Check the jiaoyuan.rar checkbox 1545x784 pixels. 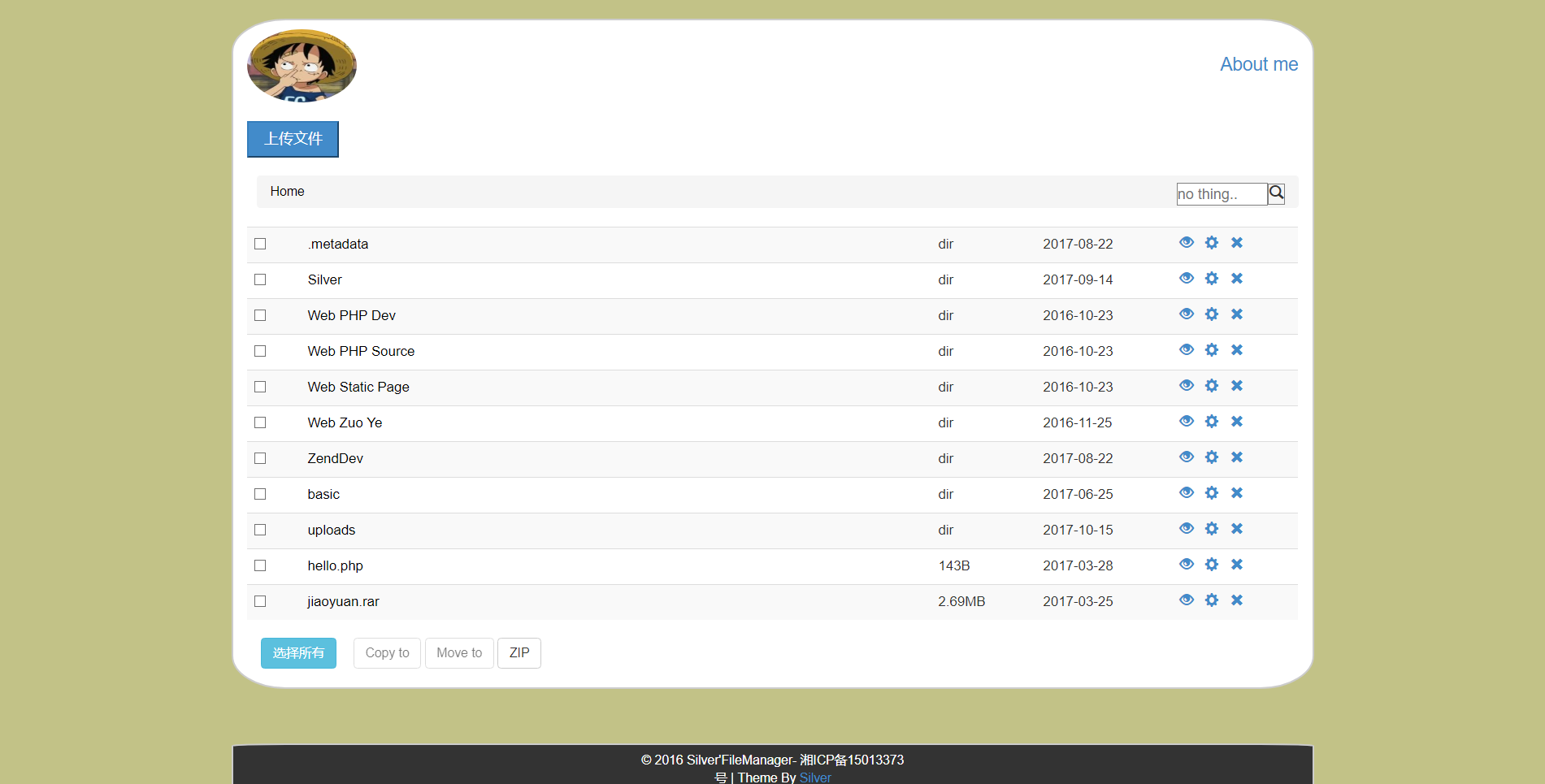pyautogui.click(x=260, y=601)
